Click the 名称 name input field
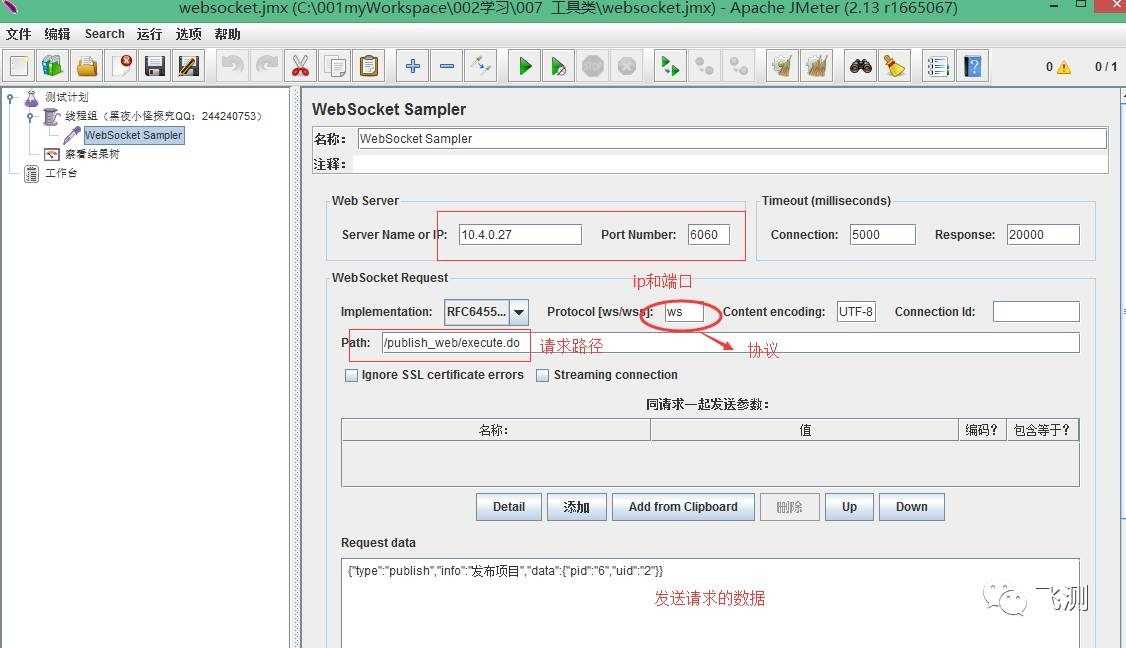 point(732,139)
